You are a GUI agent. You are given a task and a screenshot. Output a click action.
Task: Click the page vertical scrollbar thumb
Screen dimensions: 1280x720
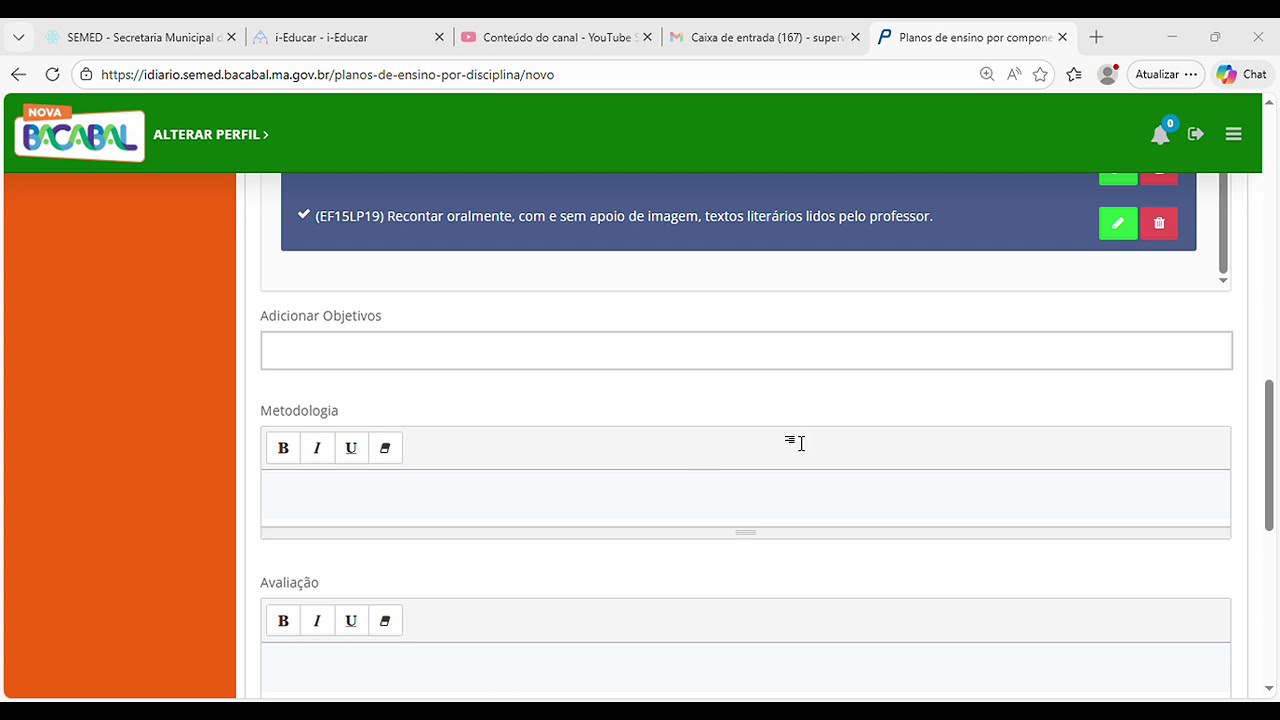[x=1270, y=455]
